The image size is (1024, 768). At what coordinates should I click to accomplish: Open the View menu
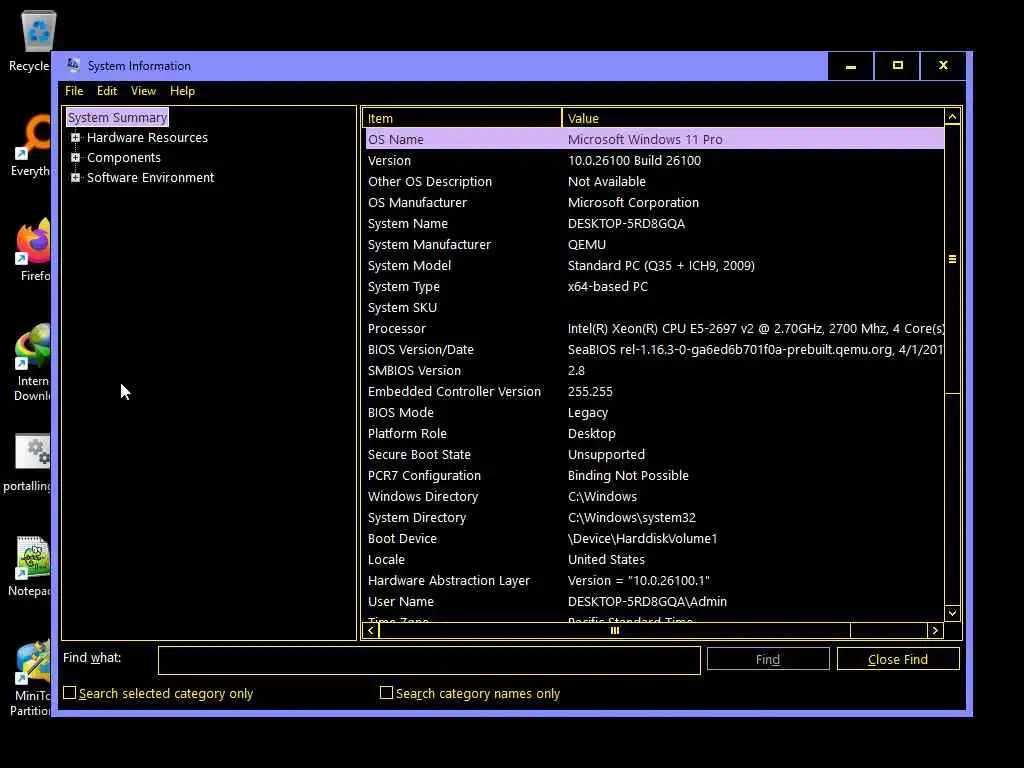(143, 91)
